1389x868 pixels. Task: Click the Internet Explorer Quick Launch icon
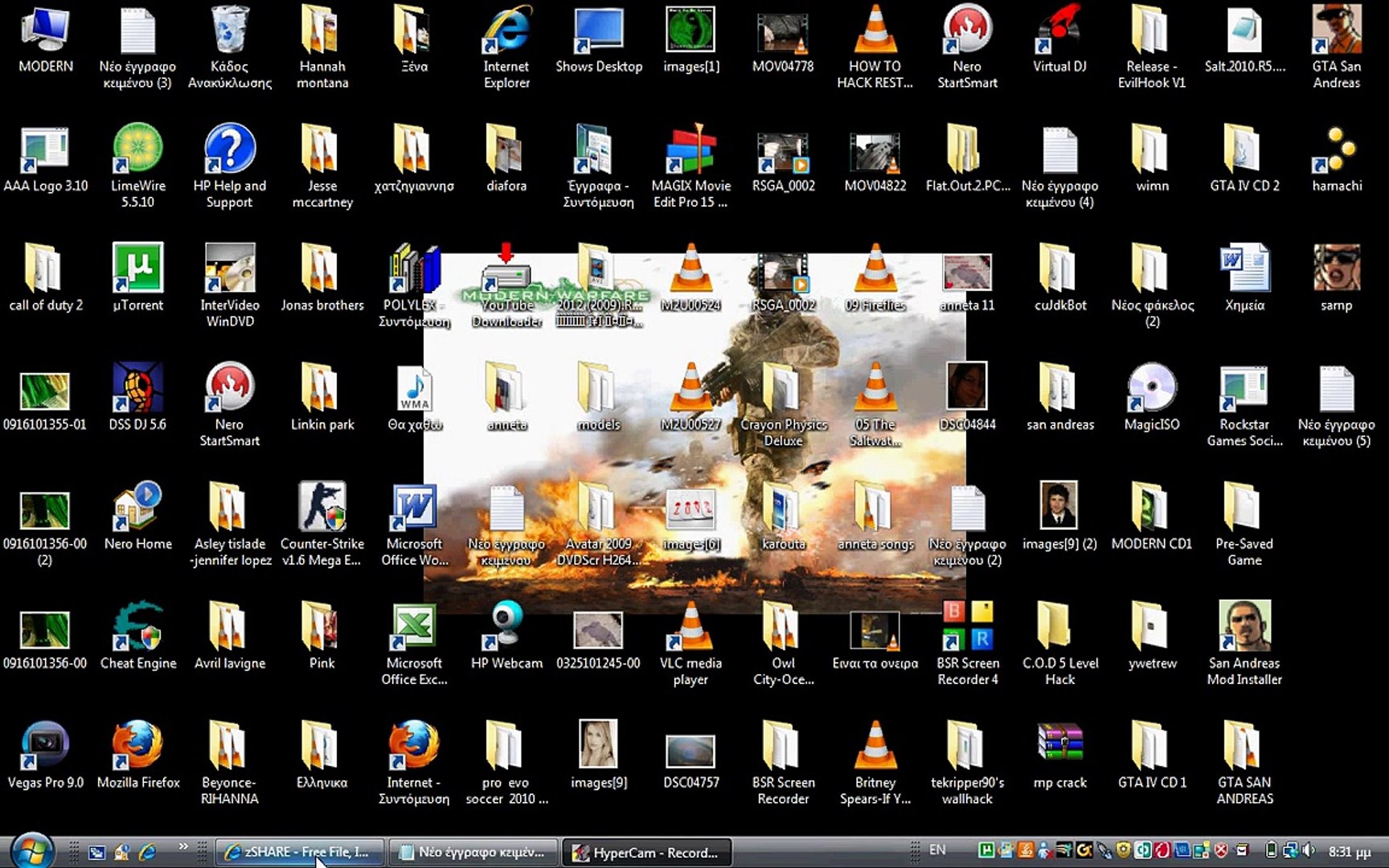pyautogui.click(x=148, y=852)
